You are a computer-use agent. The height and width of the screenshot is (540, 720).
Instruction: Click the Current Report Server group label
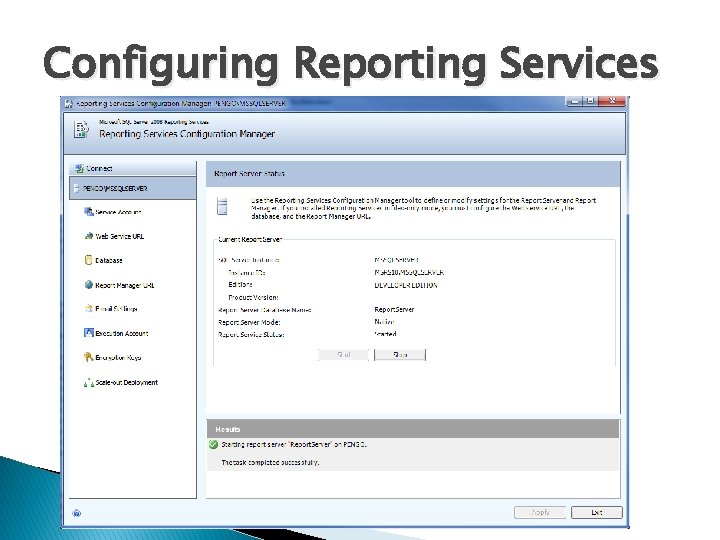249,240
